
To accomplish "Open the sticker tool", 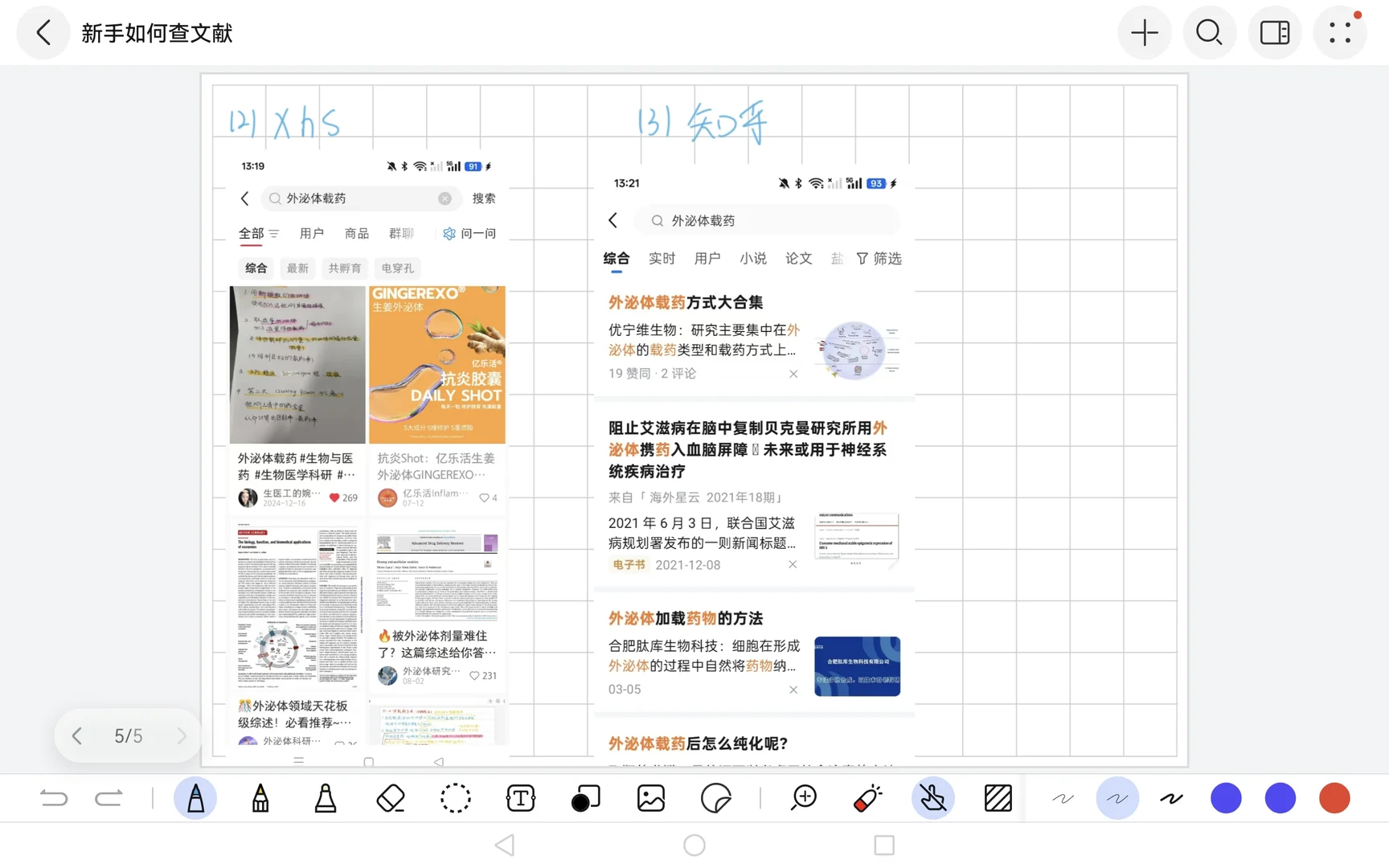I will point(716,798).
